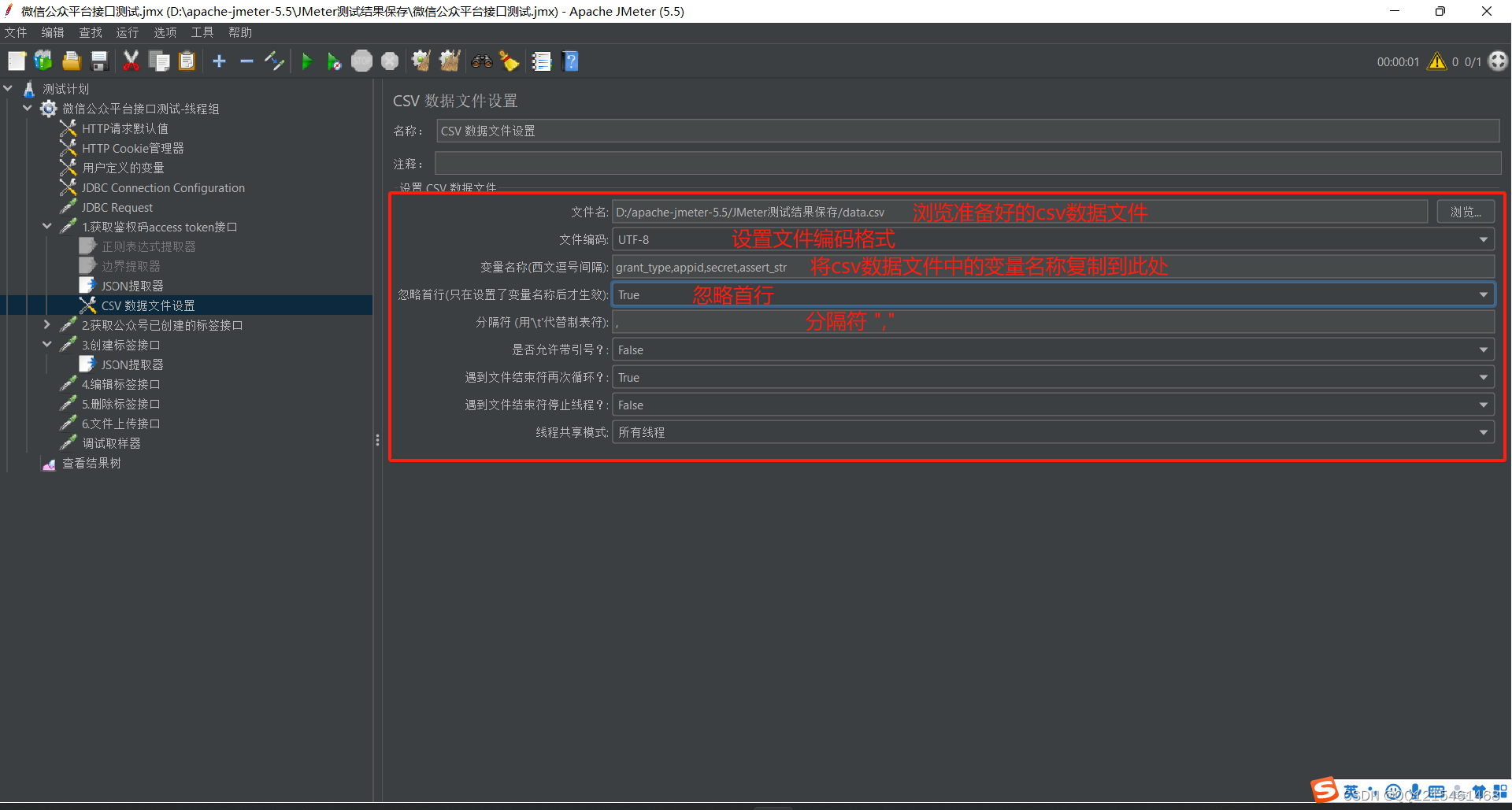Image resolution: width=1512 pixels, height=810 pixels.
Task: Click the Clear results broom icon
Action: [421, 61]
